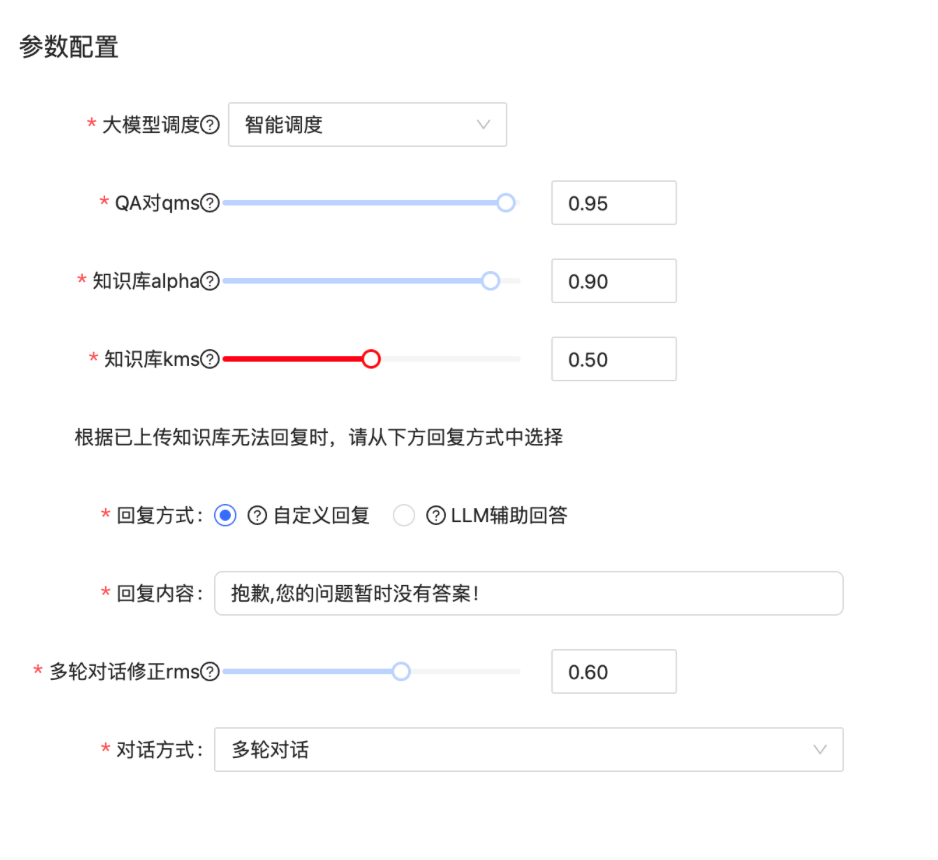This screenshot has width=938, height=860.
Task: Click help icon beside 知识库kms label
Action: (210, 359)
